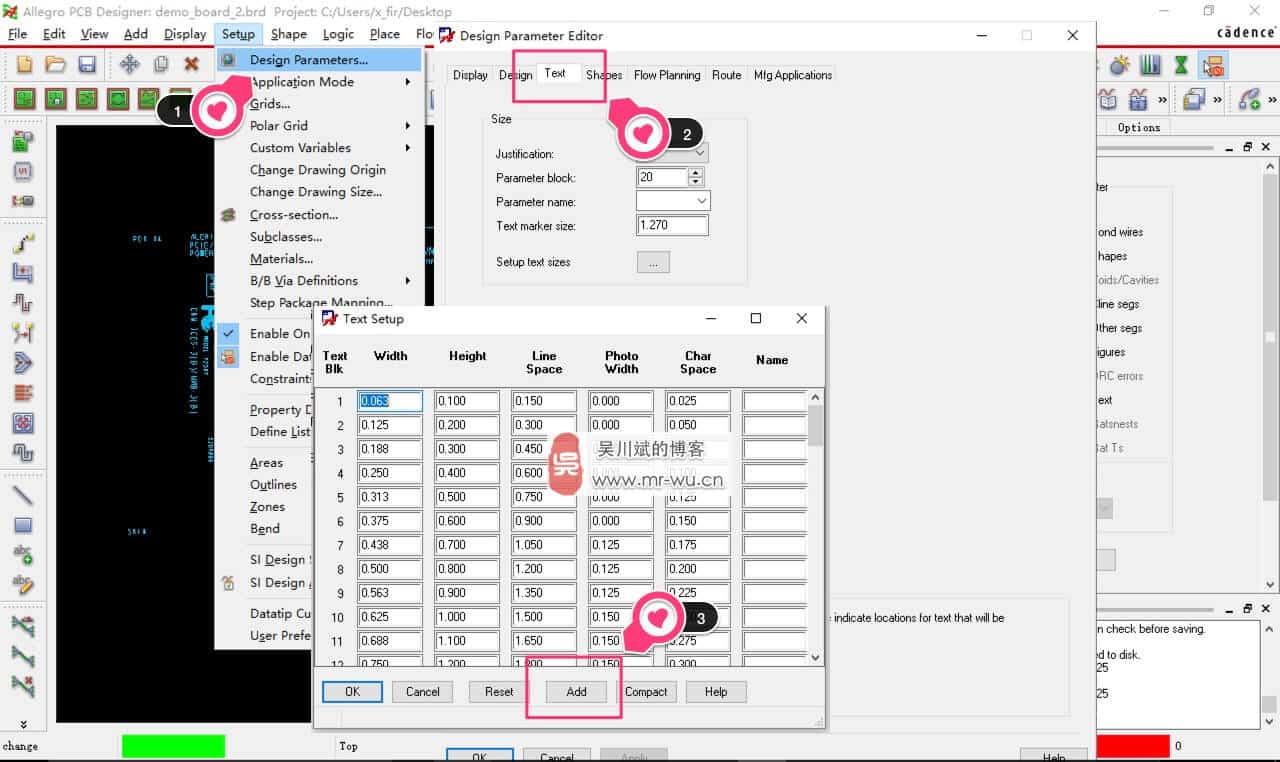1280x762 pixels.
Task: Click Reset button in Text Setup
Action: click(x=499, y=691)
